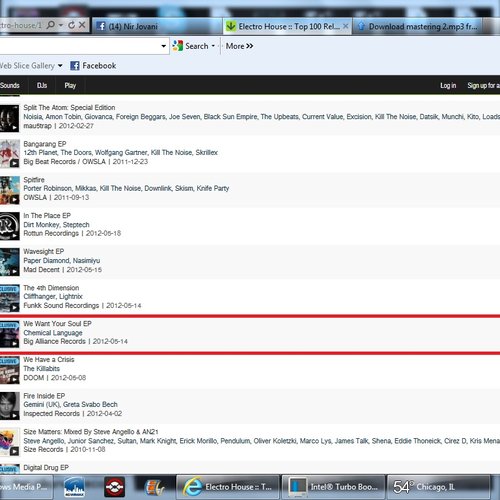Play the Bangarang EP thumbnail
The height and width of the screenshot is (500, 500).
click(x=9, y=154)
